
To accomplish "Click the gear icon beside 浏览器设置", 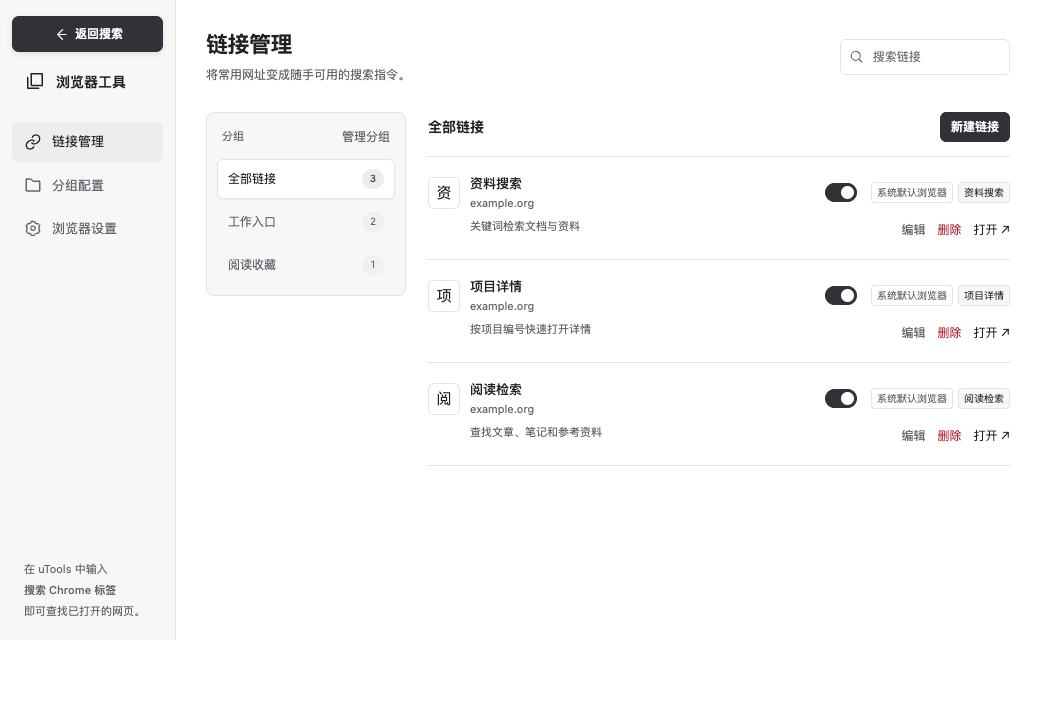I will pyautogui.click(x=33, y=228).
